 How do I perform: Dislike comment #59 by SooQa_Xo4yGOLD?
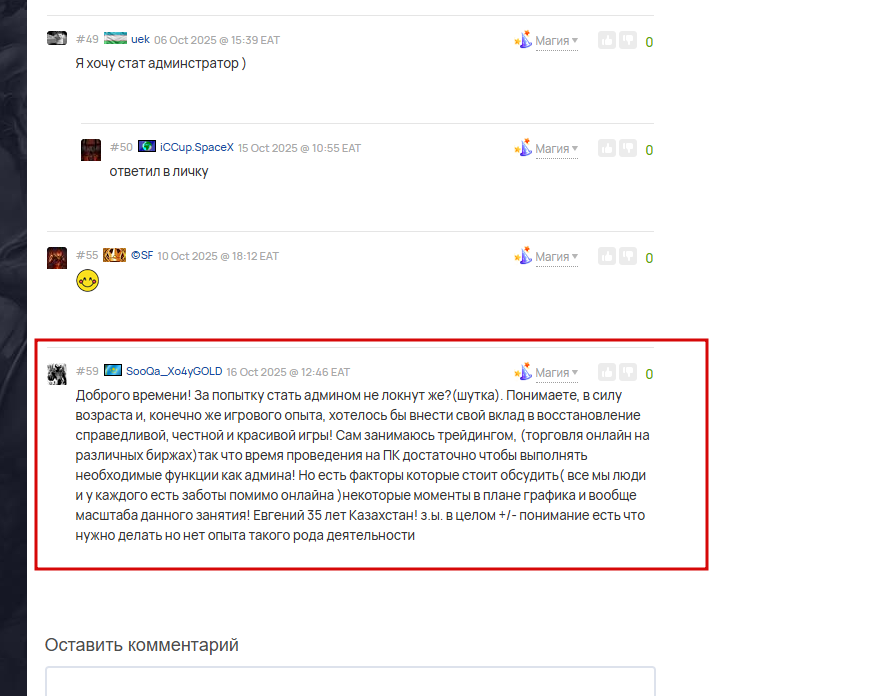(628, 372)
